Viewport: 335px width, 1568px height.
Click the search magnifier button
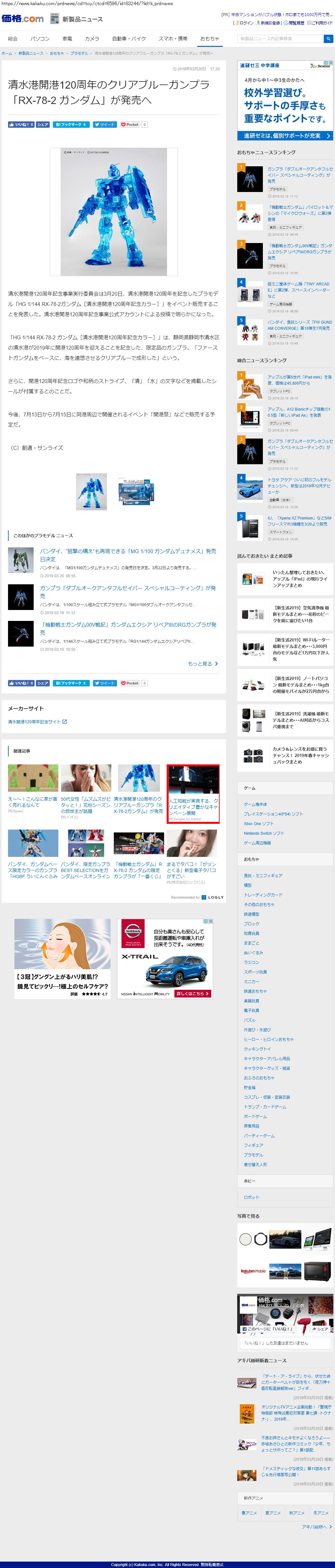point(328,39)
